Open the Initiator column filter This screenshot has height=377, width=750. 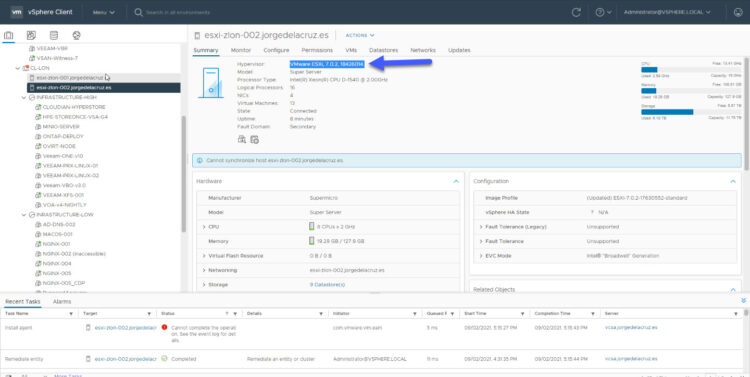415,314
